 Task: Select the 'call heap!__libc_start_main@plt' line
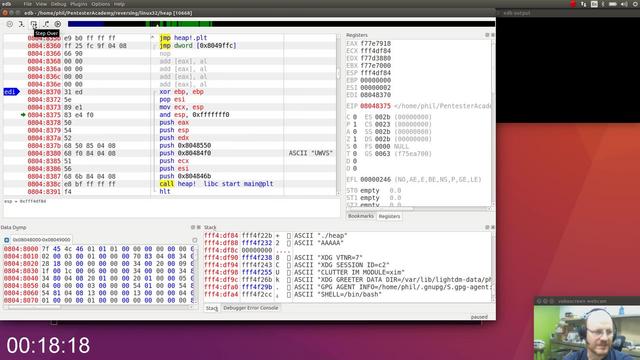tap(216, 184)
